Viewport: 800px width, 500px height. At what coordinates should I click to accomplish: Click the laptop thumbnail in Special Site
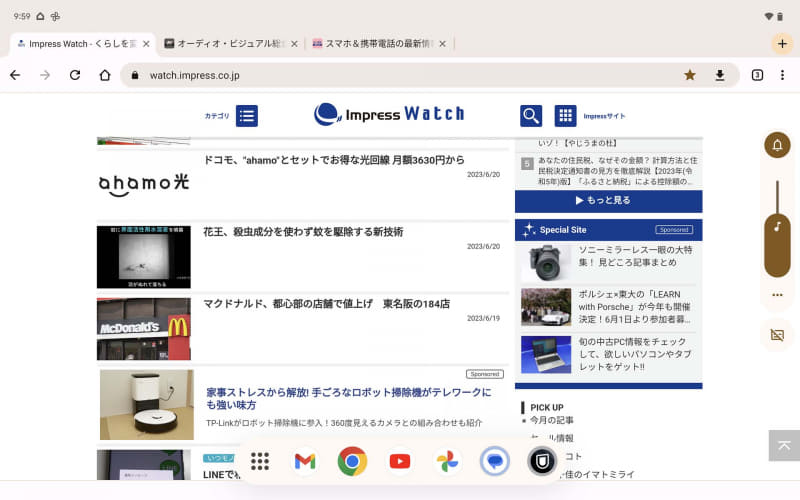pyautogui.click(x=546, y=355)
